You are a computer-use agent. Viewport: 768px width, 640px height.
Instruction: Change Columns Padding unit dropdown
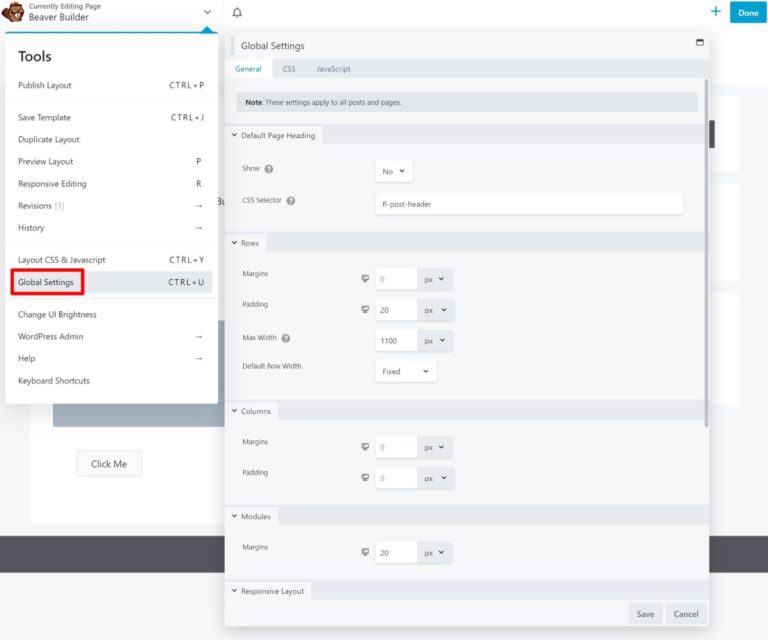click(x=436, y=478)
